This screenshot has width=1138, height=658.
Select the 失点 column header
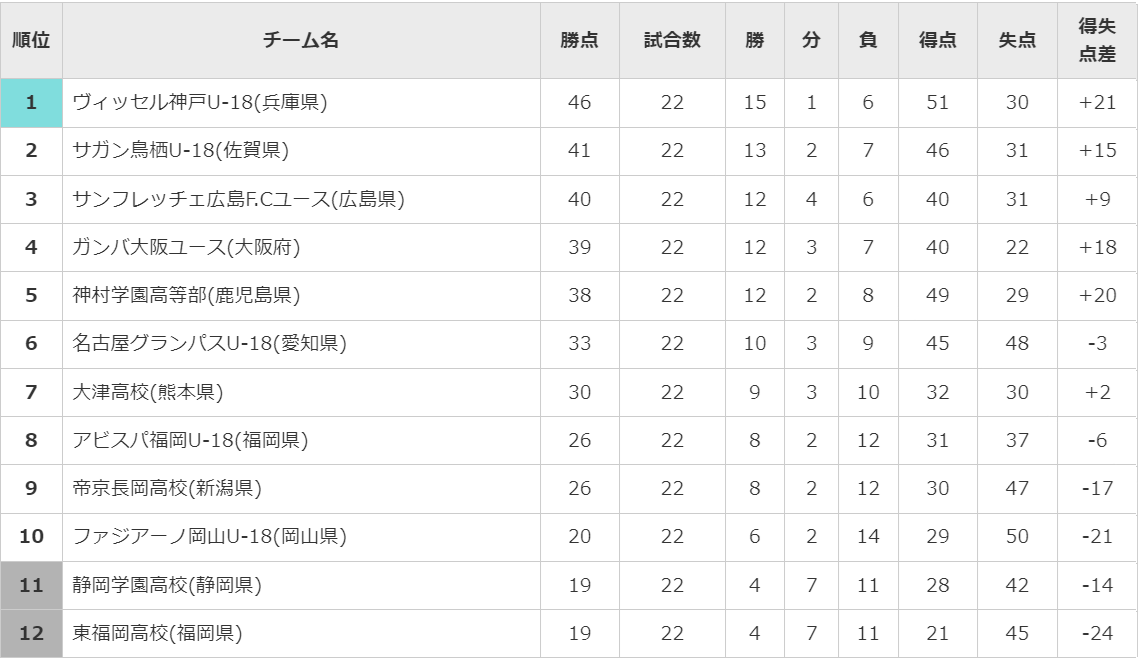pyautogui.click(x=1017, y=40)
